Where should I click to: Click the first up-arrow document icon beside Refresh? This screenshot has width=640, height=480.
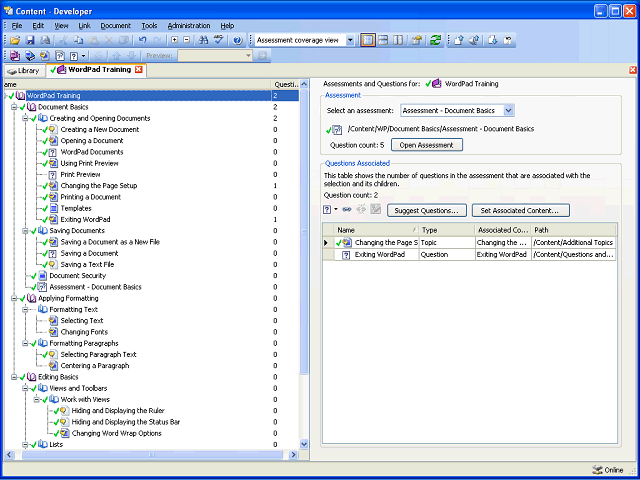tap(458, 40)
